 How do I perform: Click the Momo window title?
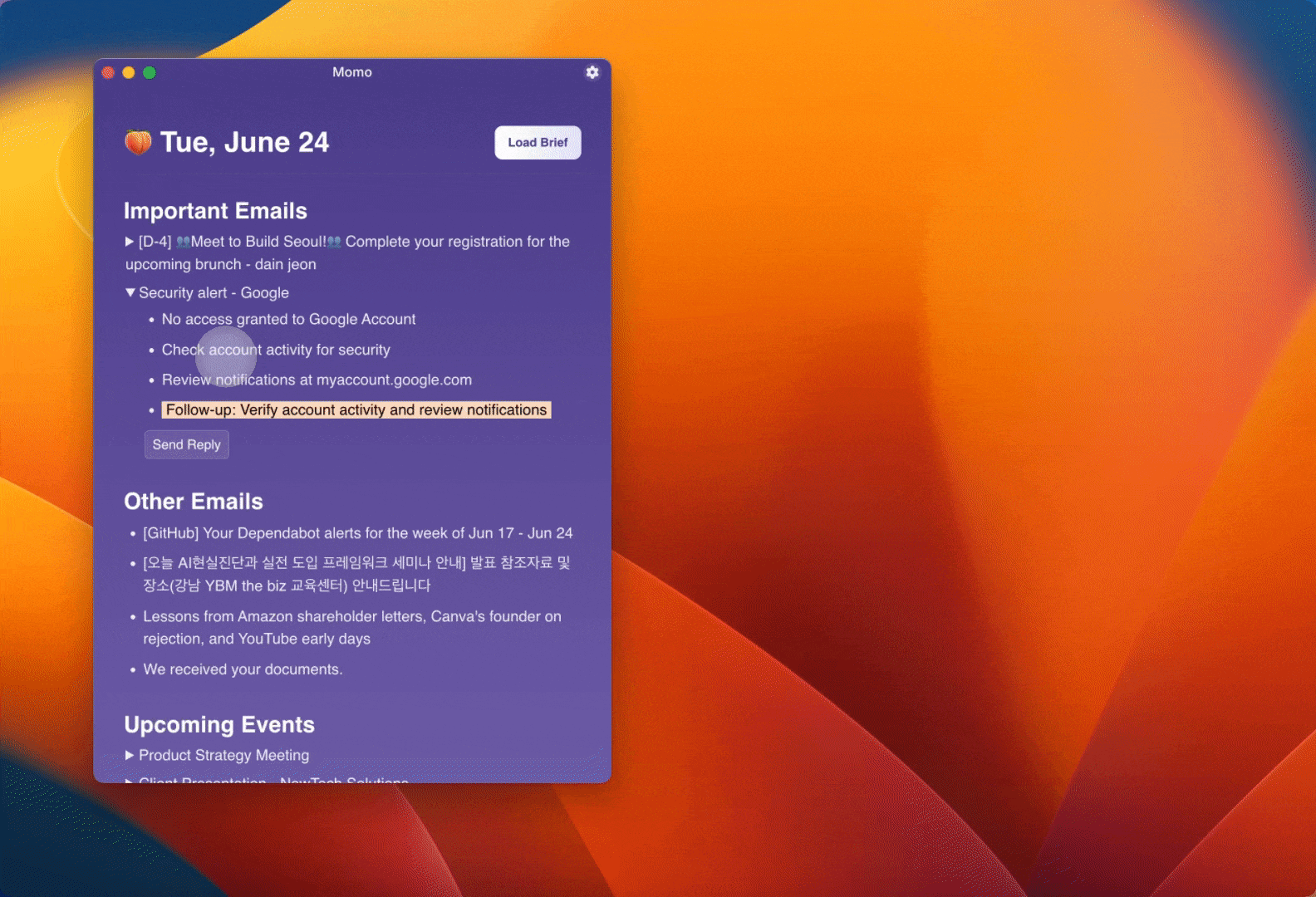click(x=352, y=72)
